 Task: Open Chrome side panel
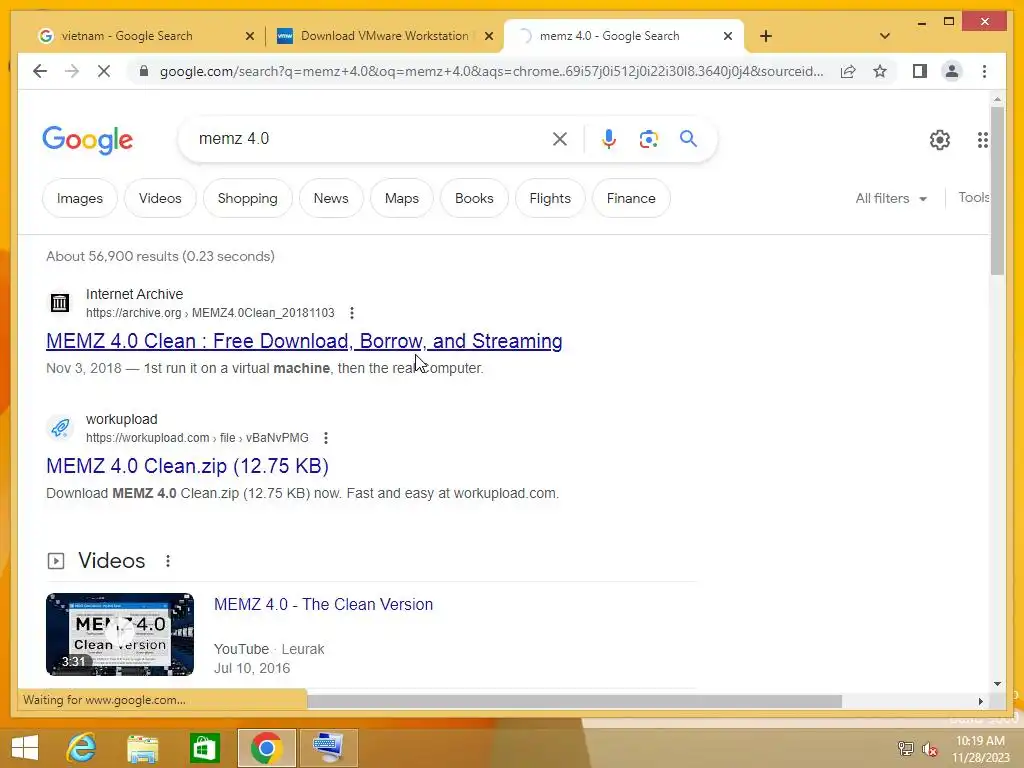click(920, 71)
